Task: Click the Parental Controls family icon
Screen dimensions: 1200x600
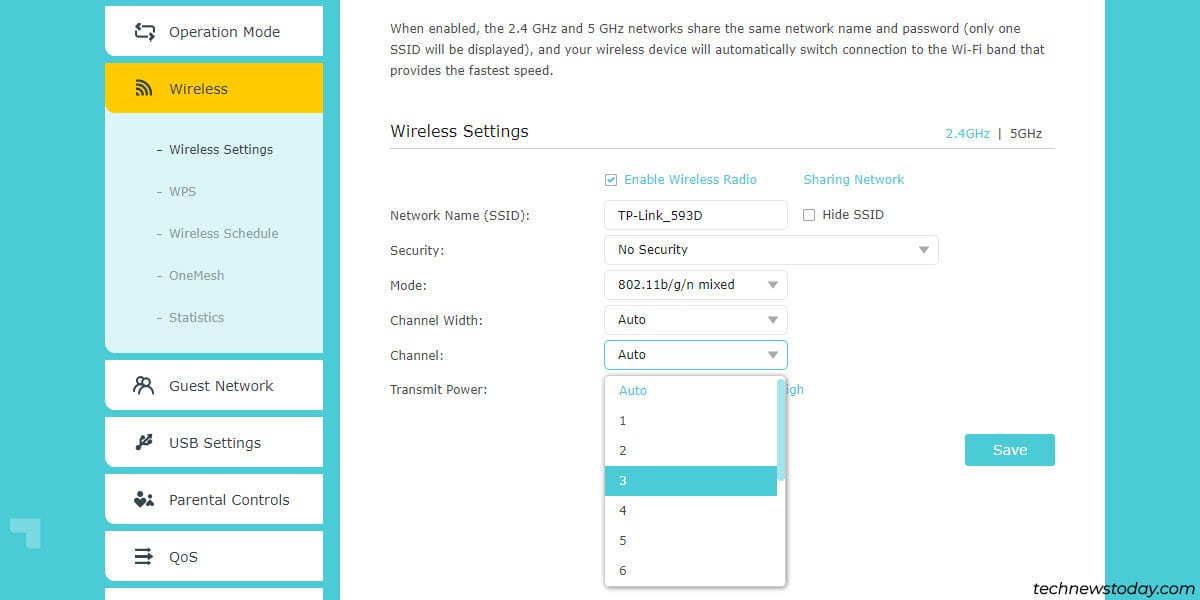Action: tap(144, 500)
